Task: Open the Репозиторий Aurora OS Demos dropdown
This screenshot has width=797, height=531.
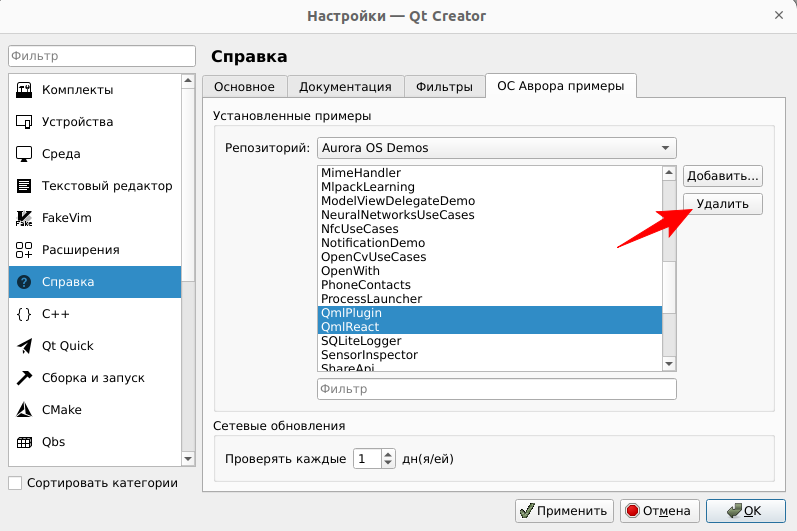Action: click(497, 148)
